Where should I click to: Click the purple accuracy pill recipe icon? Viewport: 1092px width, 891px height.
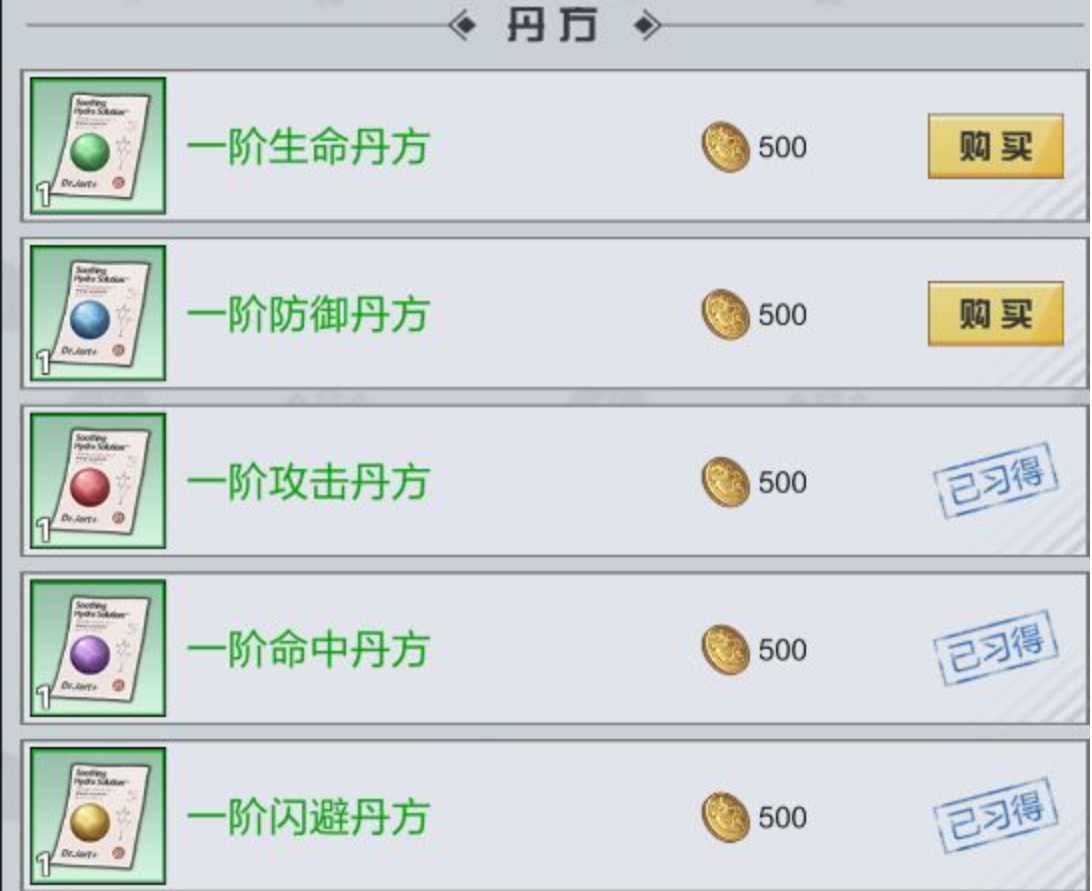(98, 648)
